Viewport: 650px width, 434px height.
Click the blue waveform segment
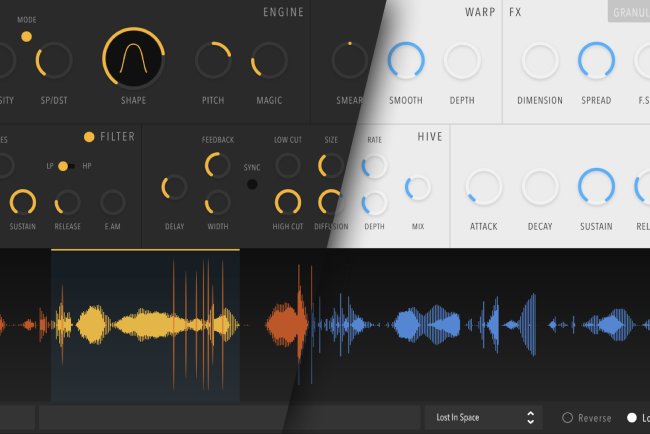coord(427,325)
